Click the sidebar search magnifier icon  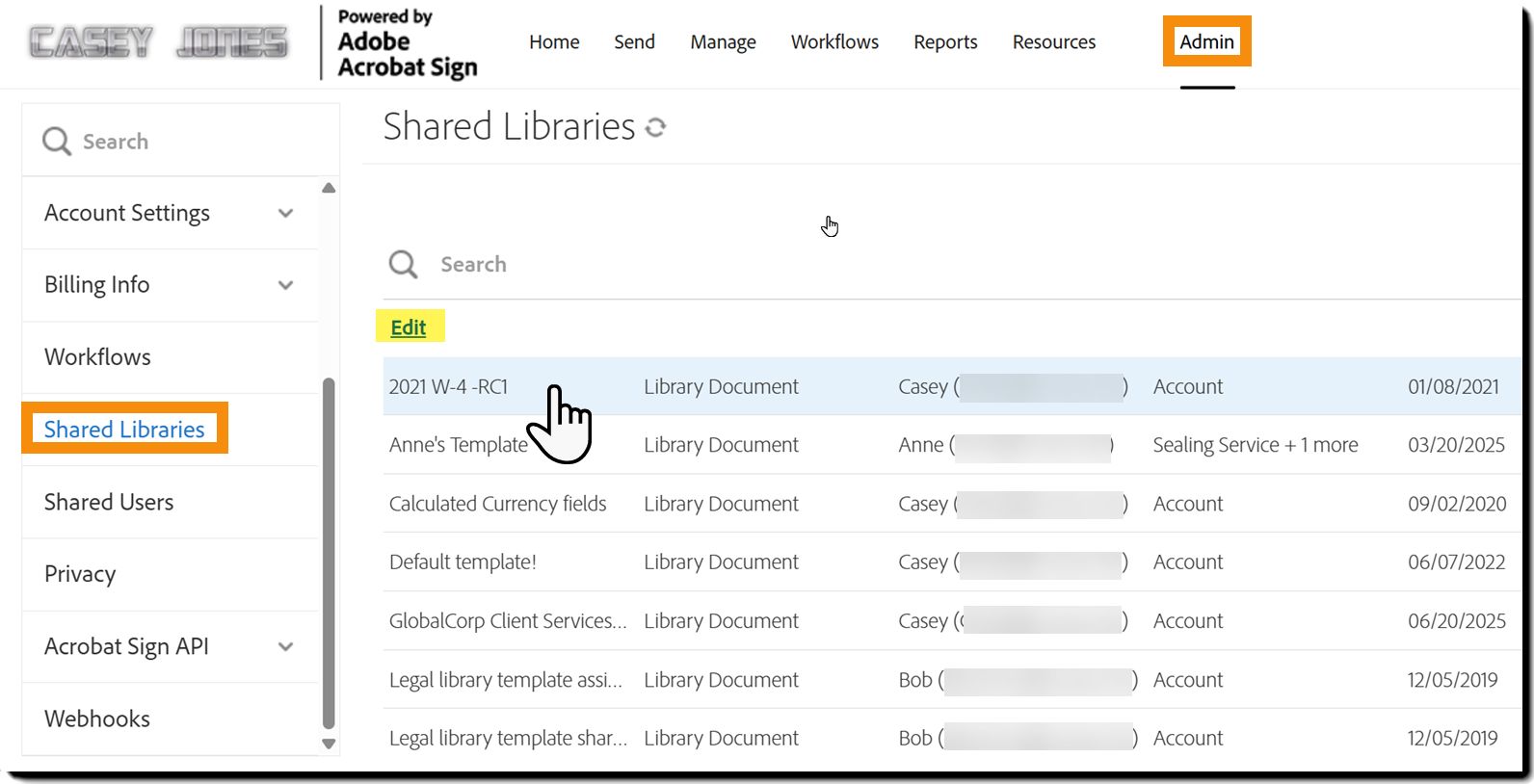point(57,142)
